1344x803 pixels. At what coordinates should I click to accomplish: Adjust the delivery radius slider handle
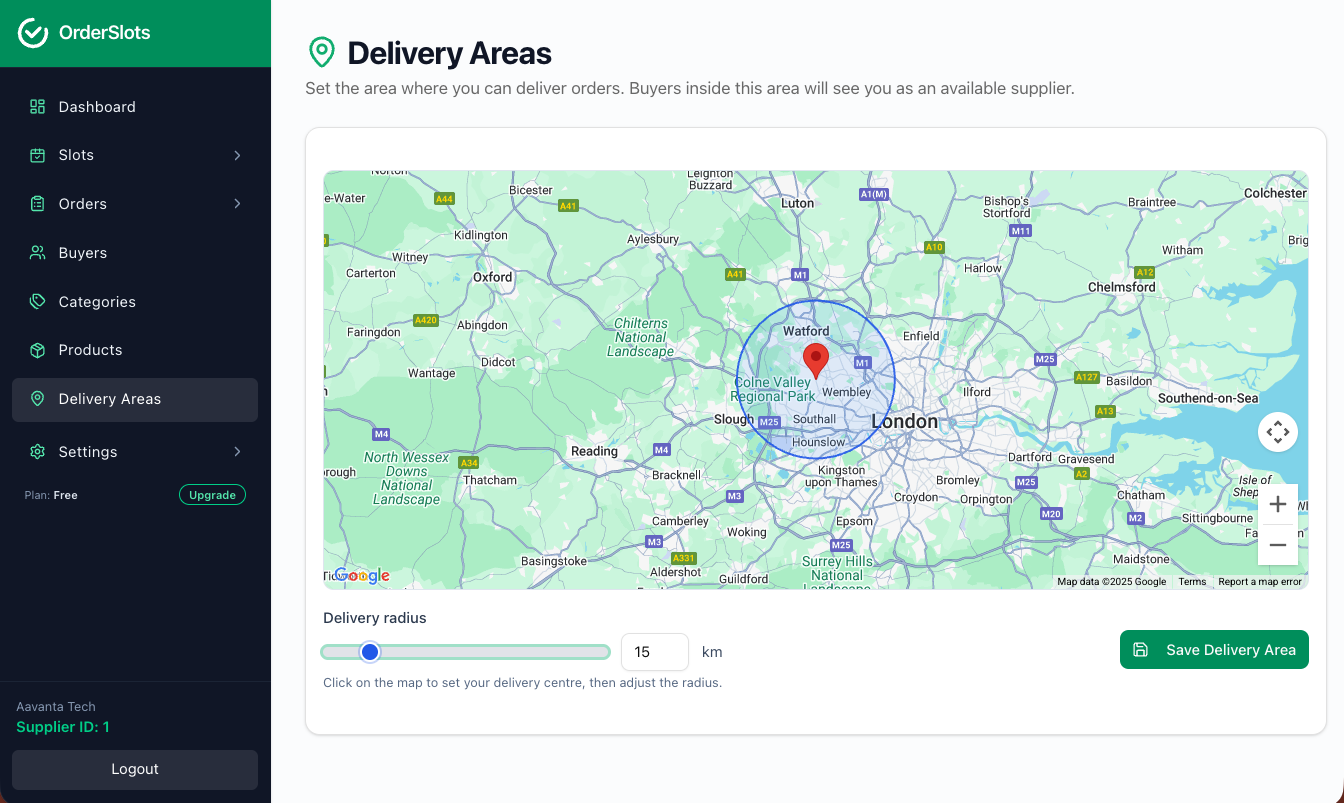coord(370,651)
